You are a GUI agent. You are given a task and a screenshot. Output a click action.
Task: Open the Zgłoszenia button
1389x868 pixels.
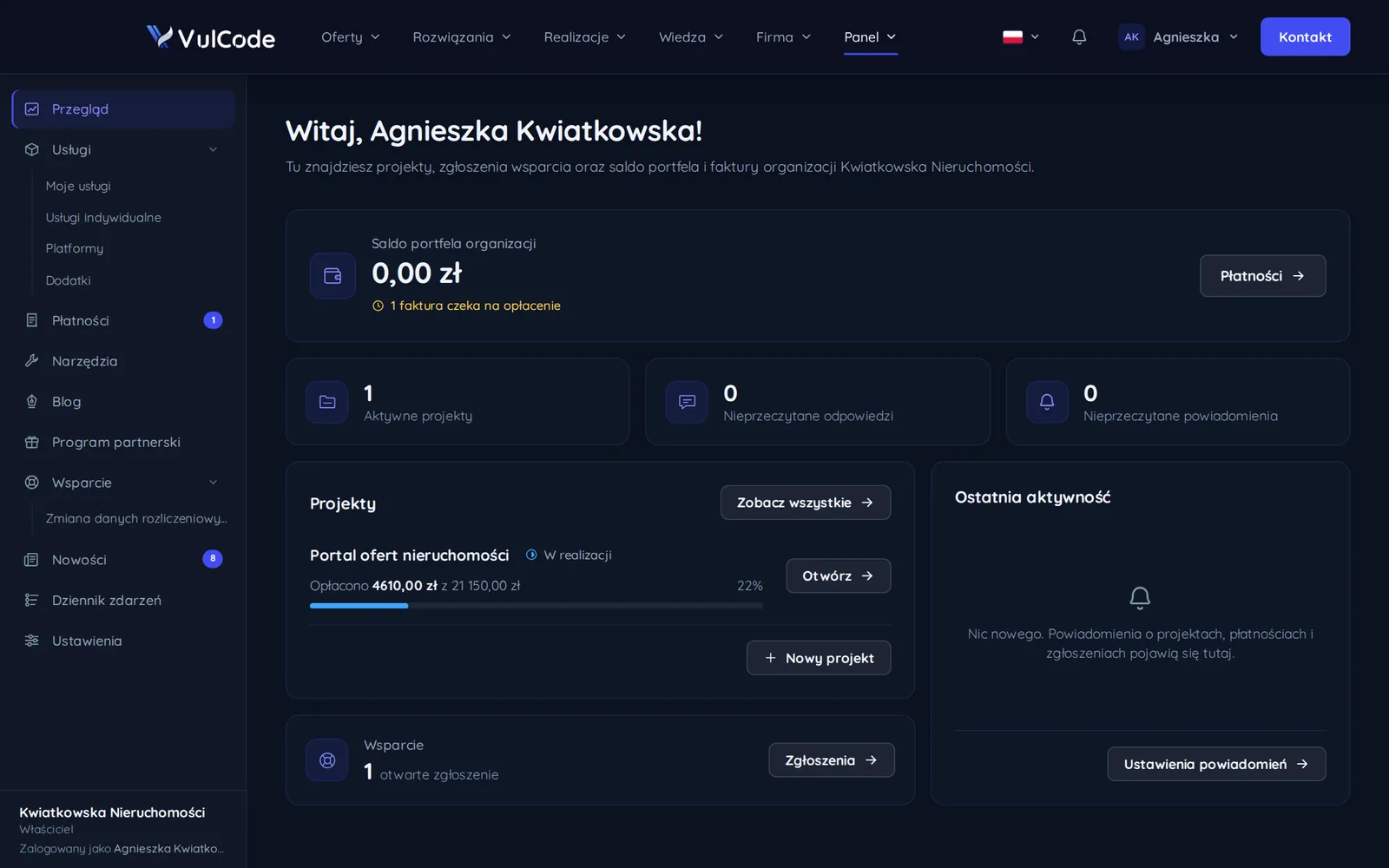click(832, 760)
